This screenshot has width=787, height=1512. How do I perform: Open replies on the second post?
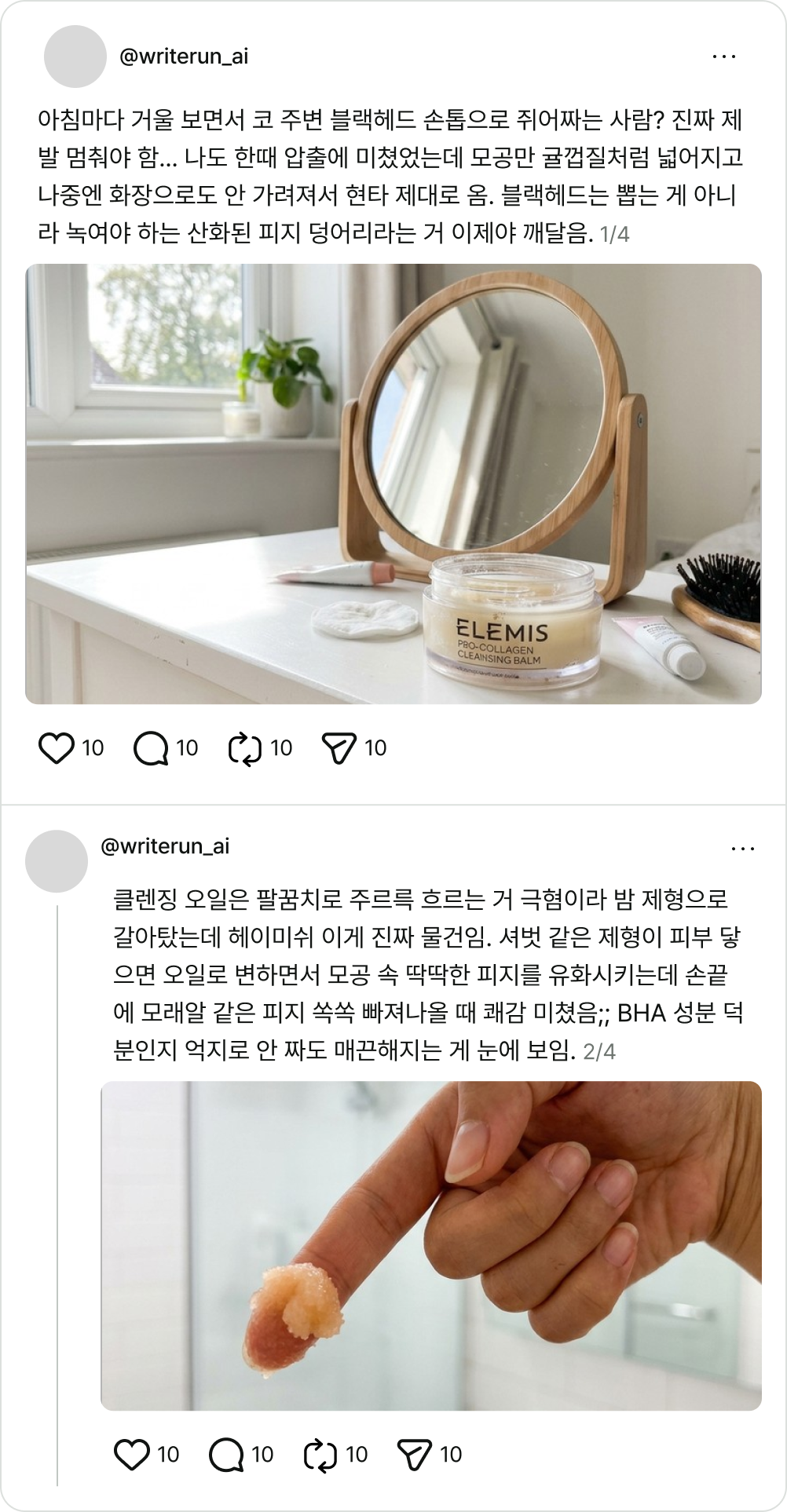coord(226,1455)
